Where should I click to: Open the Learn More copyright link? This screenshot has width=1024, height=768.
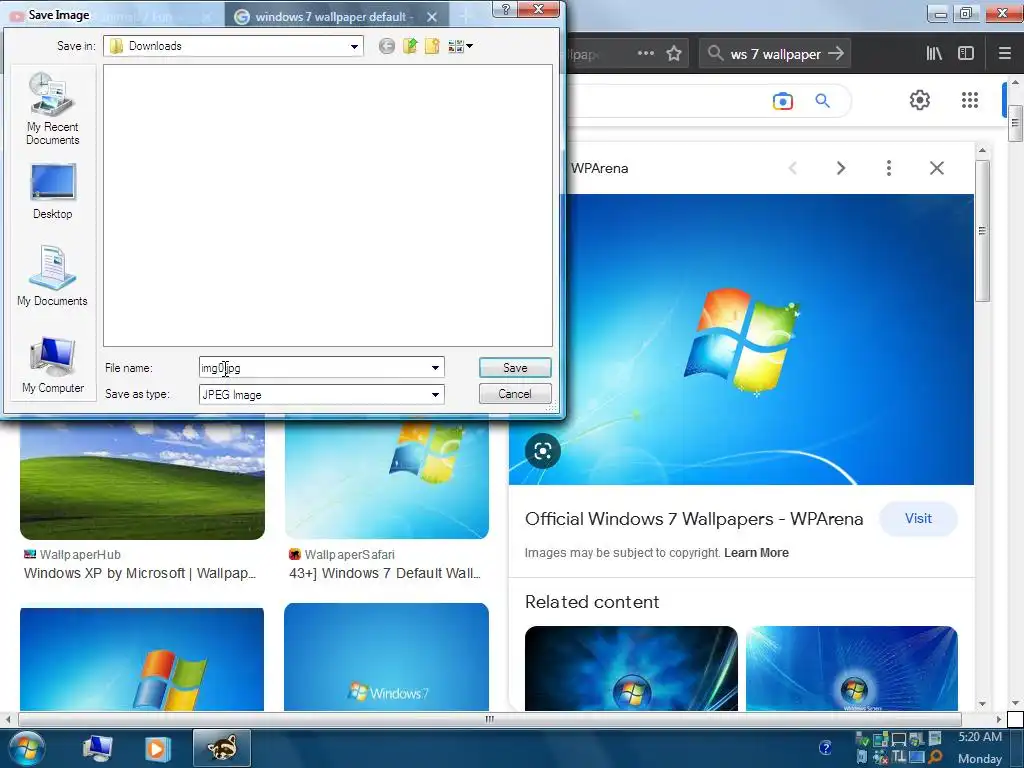click(756, 553)
